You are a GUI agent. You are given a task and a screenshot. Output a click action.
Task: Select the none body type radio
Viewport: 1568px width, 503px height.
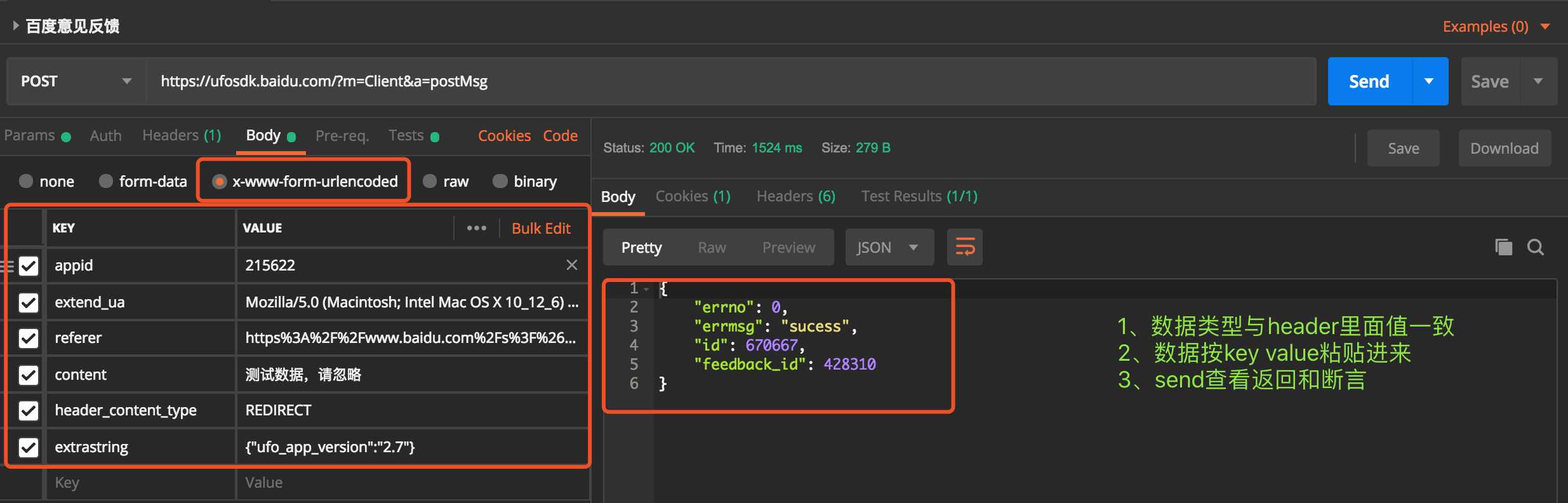coord(26,181)
